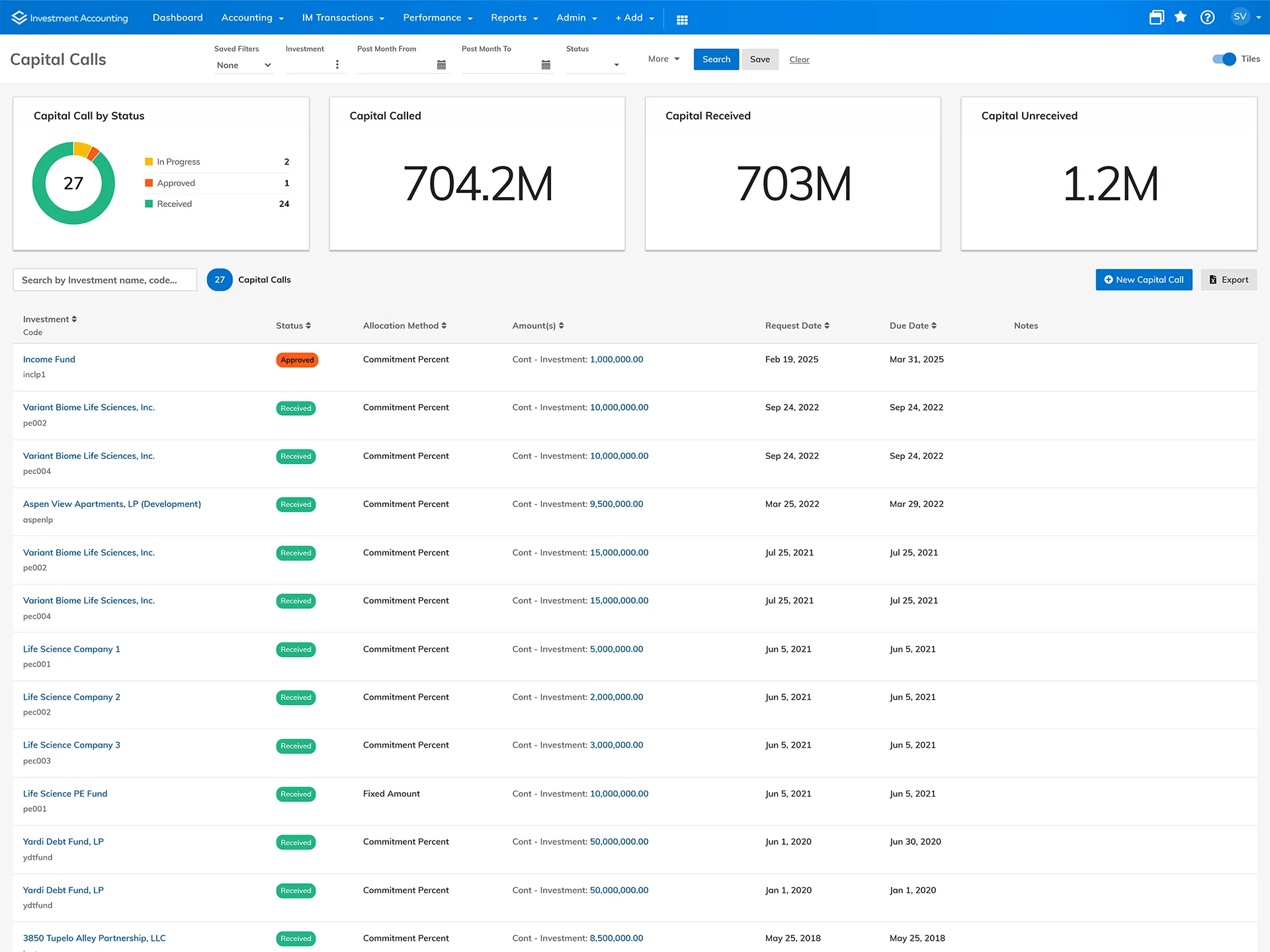The height and width of the screenshot is (952, 1270).
Task: Click the Search button
Action: tap(716, 59)
